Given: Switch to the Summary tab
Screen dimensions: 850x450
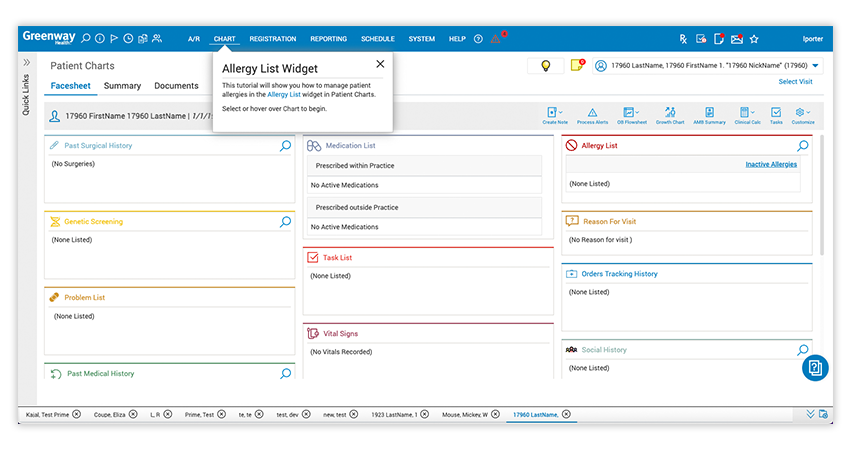Looking at the screenshot, I should coord(122,86).
